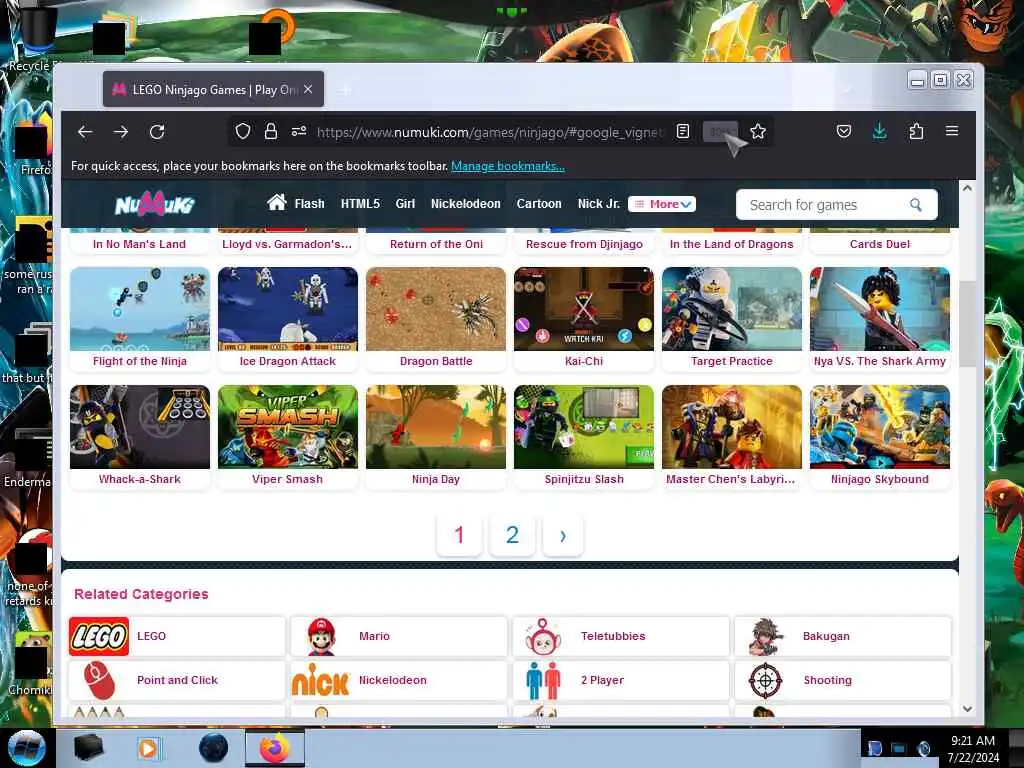Click the Numuki site logo
This screenshot has height=768, width=1024.
[x=155, y=204]
